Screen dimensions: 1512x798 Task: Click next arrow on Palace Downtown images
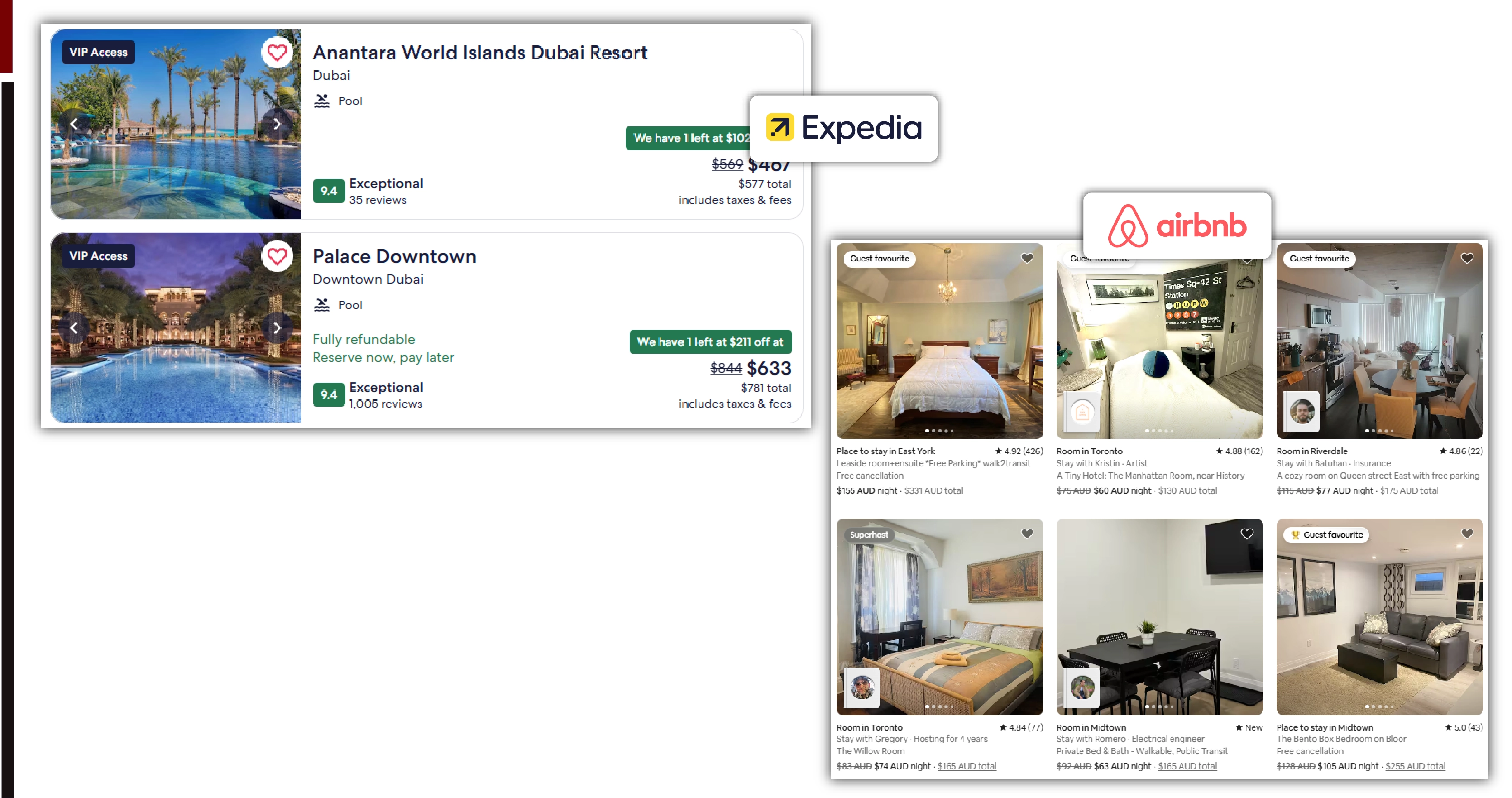click(x=277, y=327)
